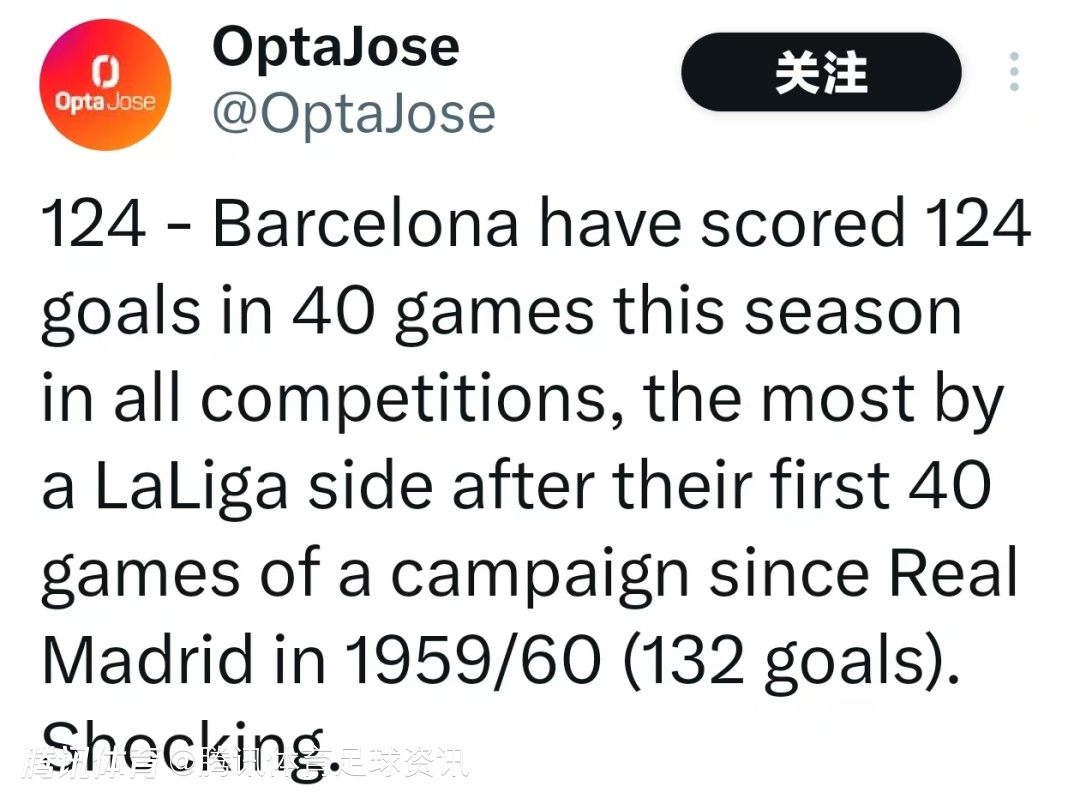This screenshot has width=1080, height=798.
Task: Click the word LaLiga in the tweet
Action: click(x=190, y=487)
